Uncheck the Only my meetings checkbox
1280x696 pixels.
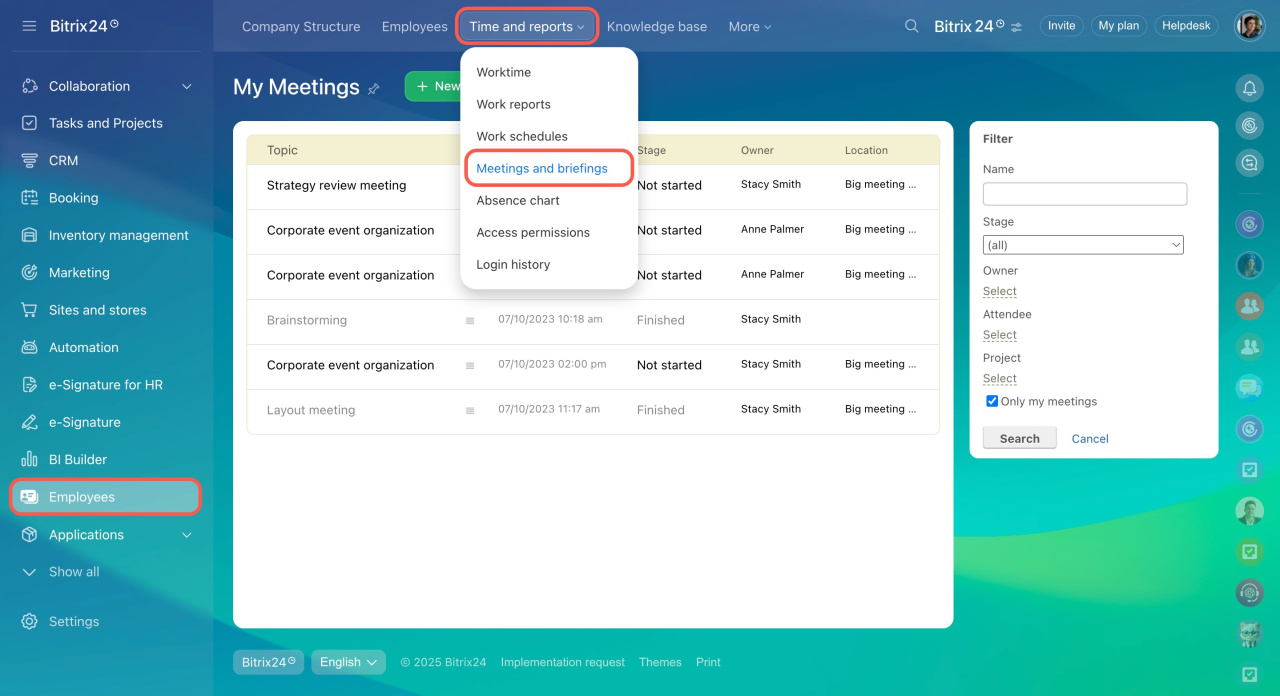tap(992, 401)
